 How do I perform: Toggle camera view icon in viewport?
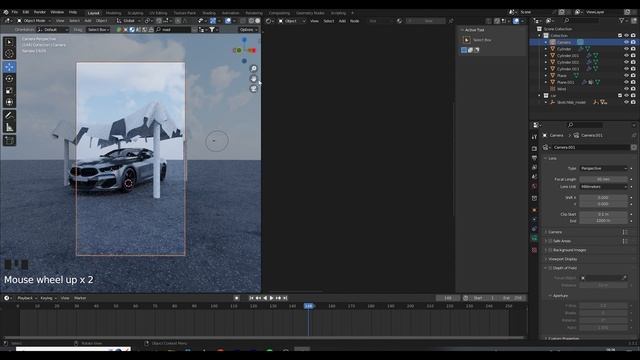pyautogui.click(x=253, y=89)
